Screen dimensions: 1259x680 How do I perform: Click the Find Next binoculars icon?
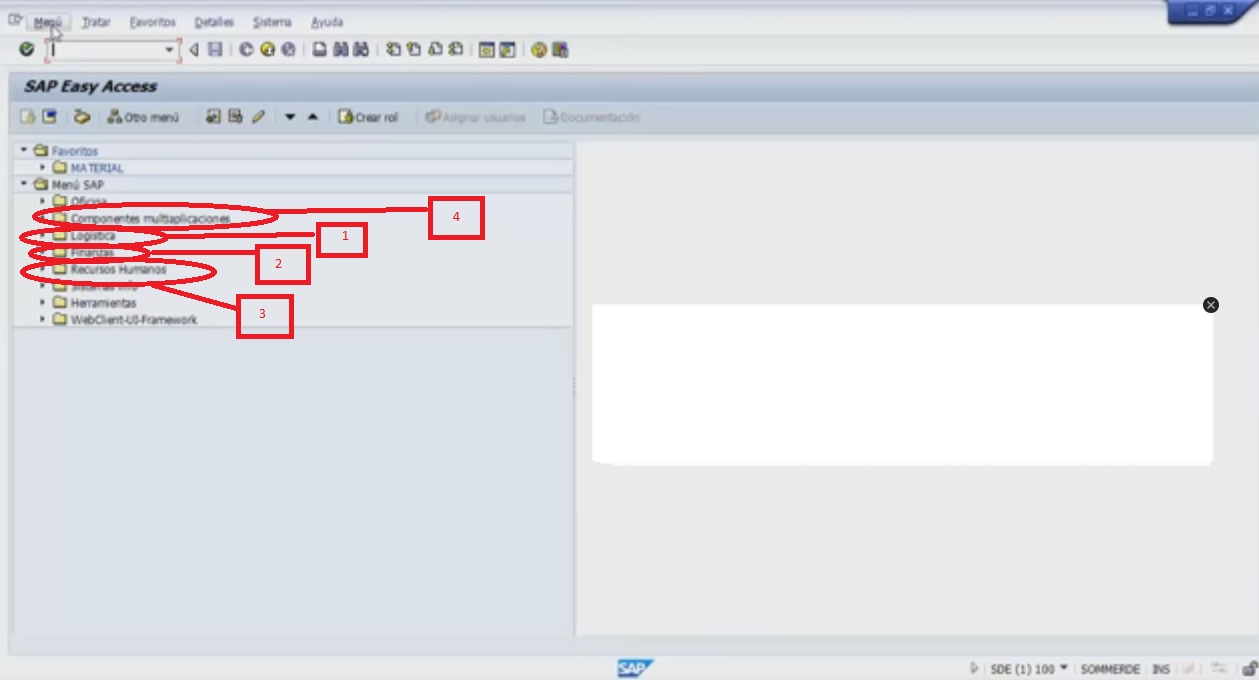[358, 48]
